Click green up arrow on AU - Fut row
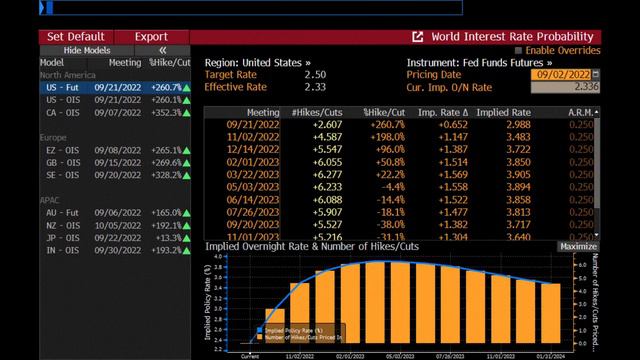This screenshot has width=640, height=360. [x=187, y=213]
